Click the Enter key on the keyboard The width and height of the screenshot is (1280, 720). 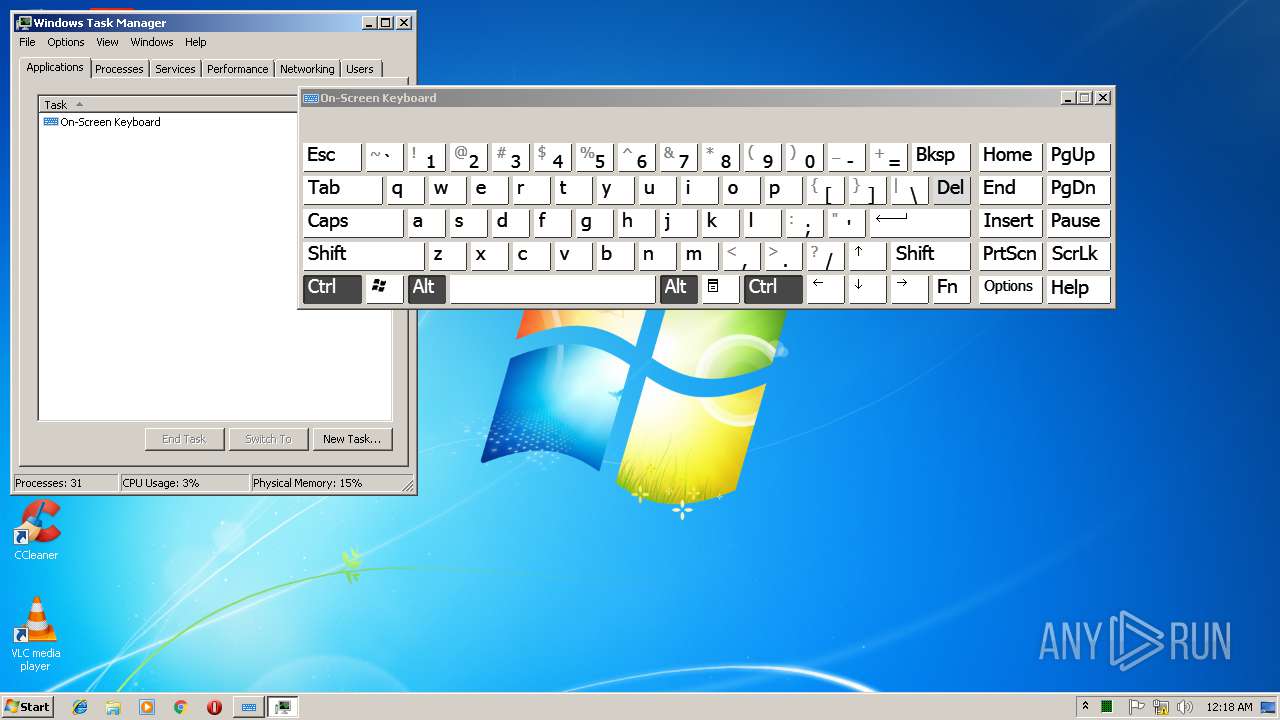tap(920, 222)
